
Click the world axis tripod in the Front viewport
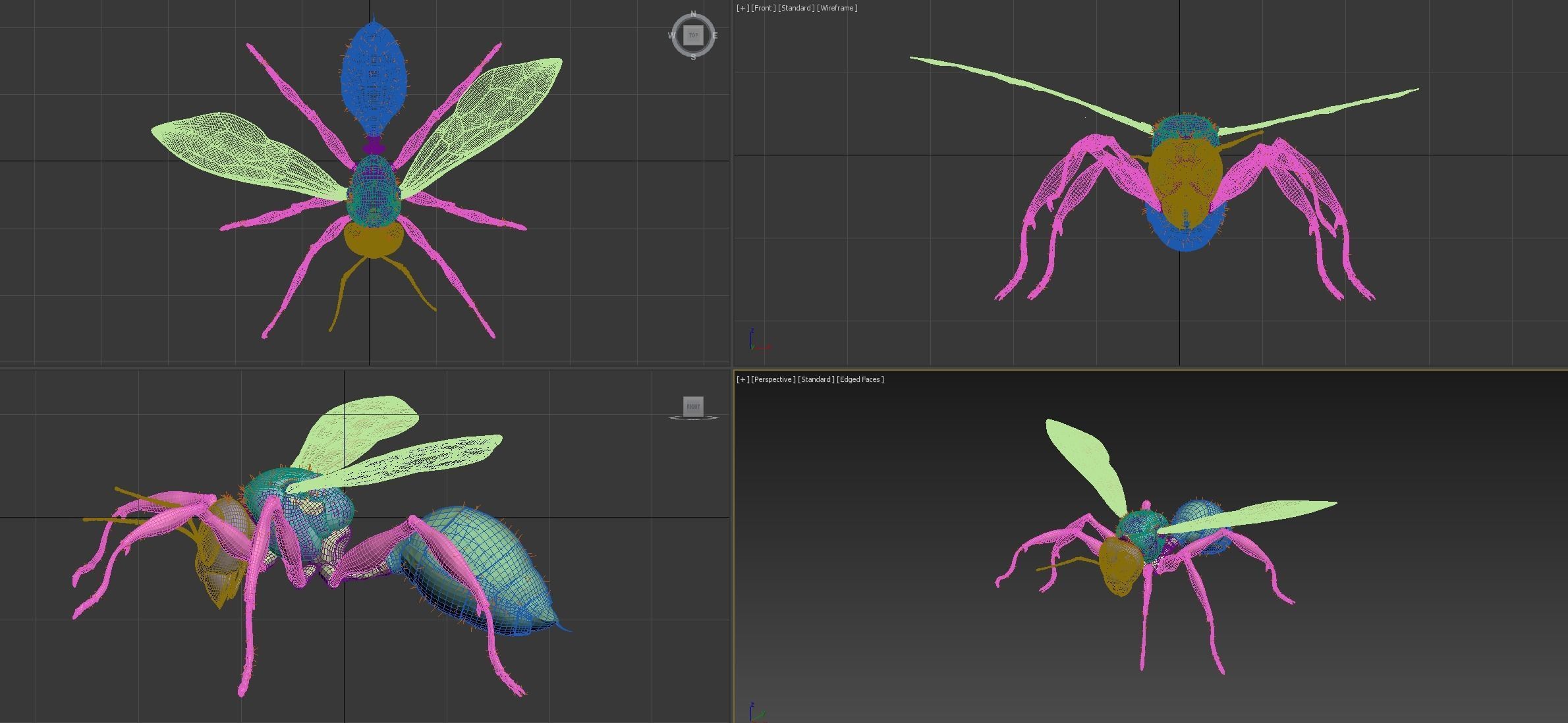[x=752, y=341]
